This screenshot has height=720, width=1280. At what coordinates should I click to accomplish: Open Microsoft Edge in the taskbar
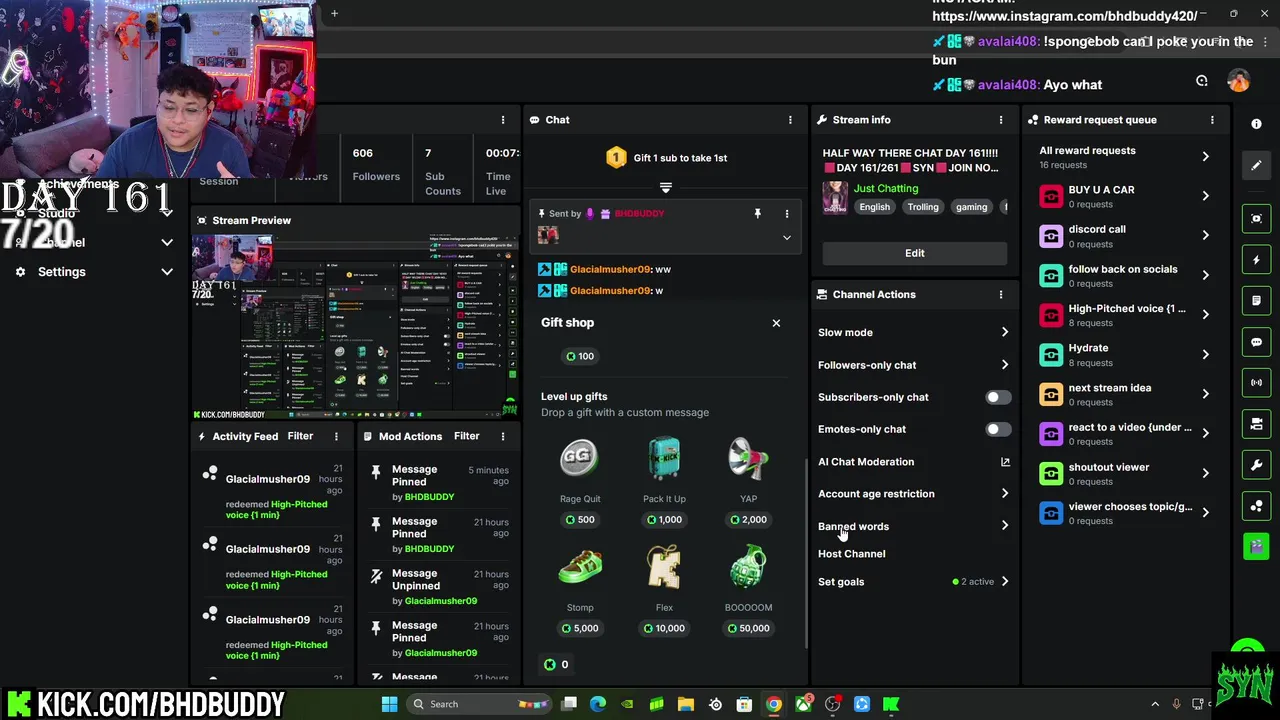pyautogui.click(x=598, y=704)
